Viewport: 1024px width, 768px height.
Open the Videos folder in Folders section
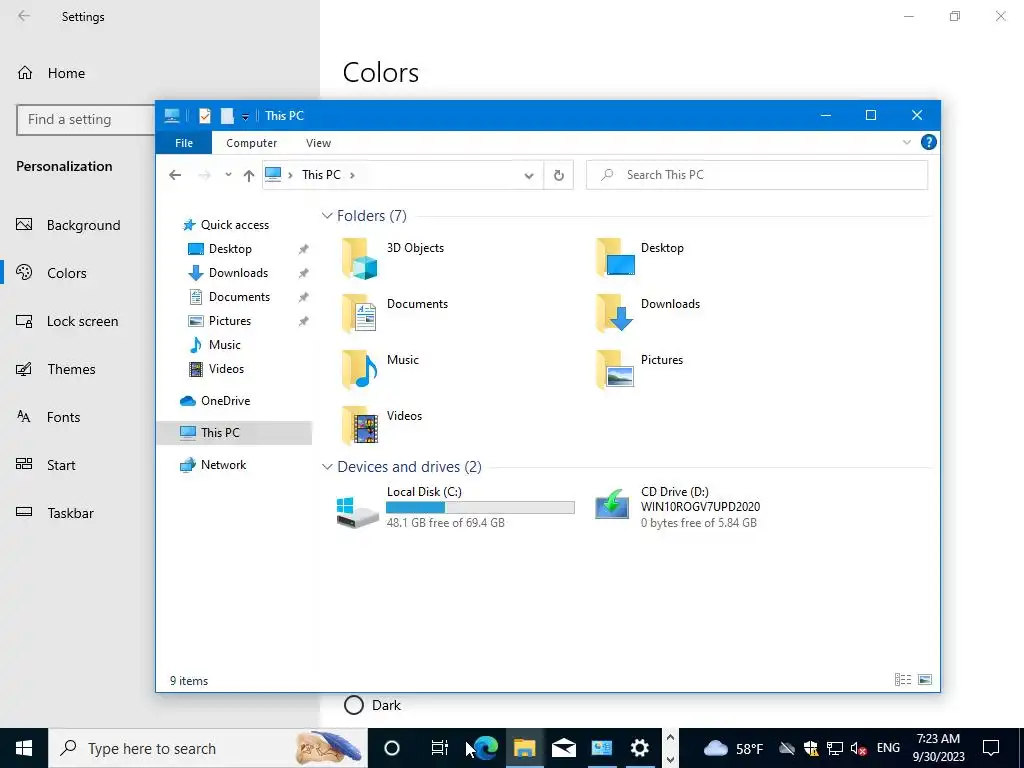click(381, 426)
